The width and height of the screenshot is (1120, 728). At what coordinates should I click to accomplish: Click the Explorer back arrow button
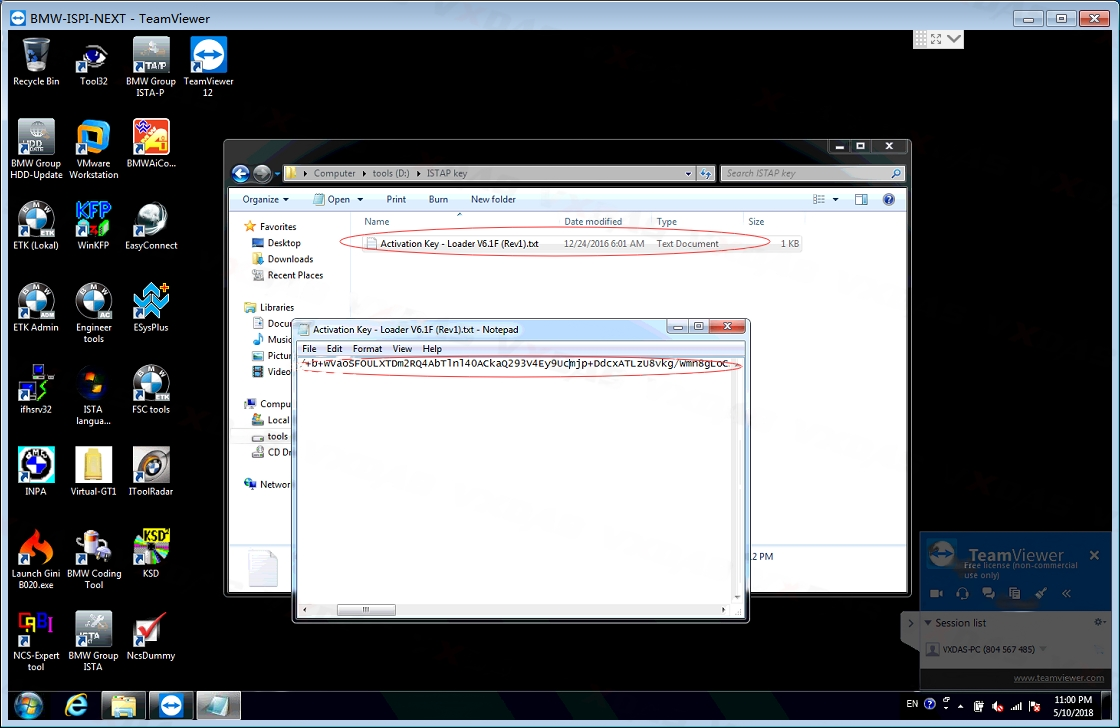point(241,173)
